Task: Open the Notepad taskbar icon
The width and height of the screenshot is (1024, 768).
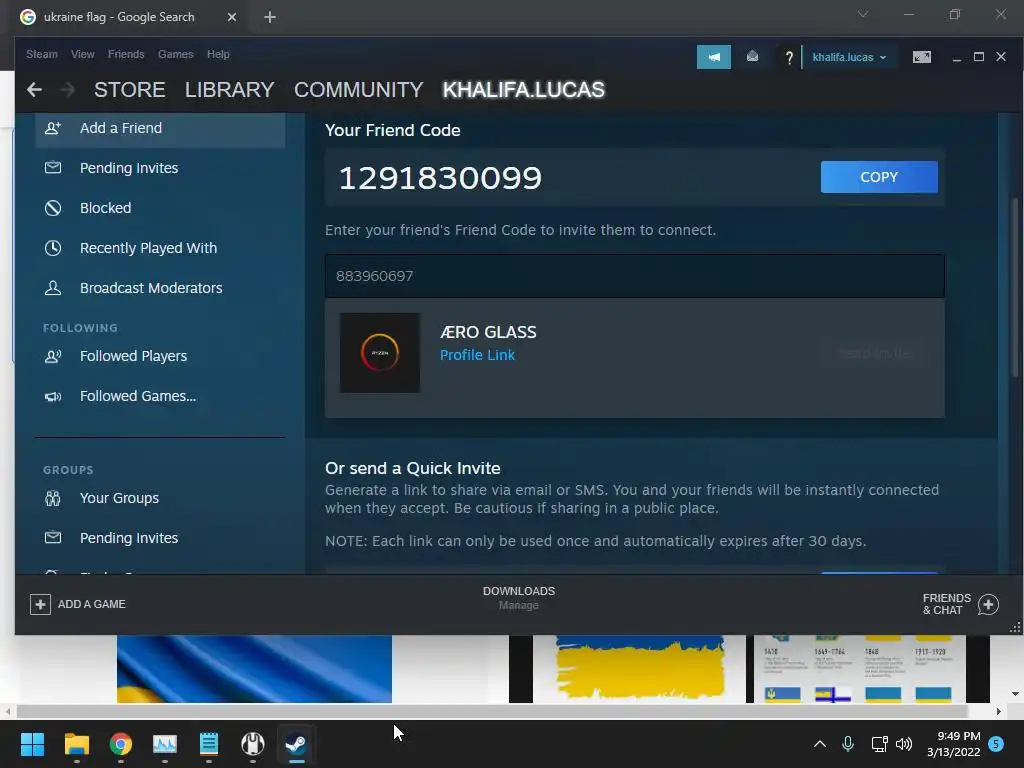Action: click(208, 744)
